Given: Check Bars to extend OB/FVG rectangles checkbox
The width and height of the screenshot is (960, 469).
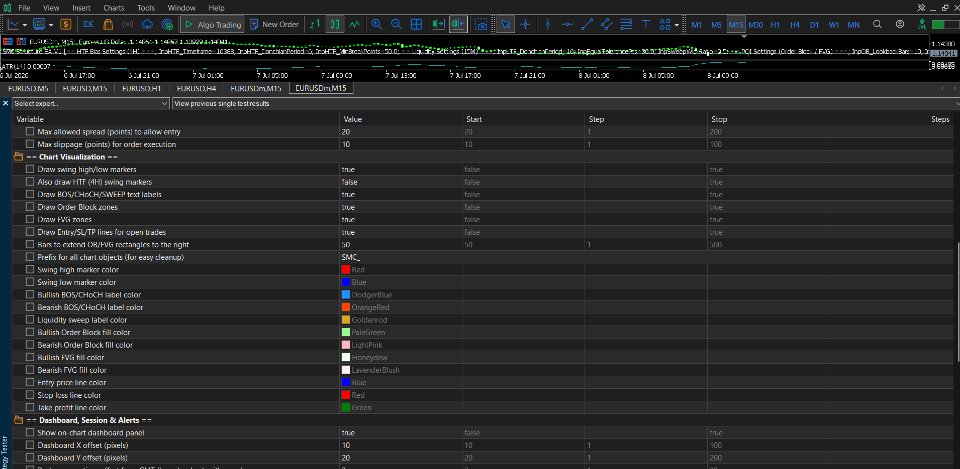Looking at the screenshot, I should (x=30, y=244).
